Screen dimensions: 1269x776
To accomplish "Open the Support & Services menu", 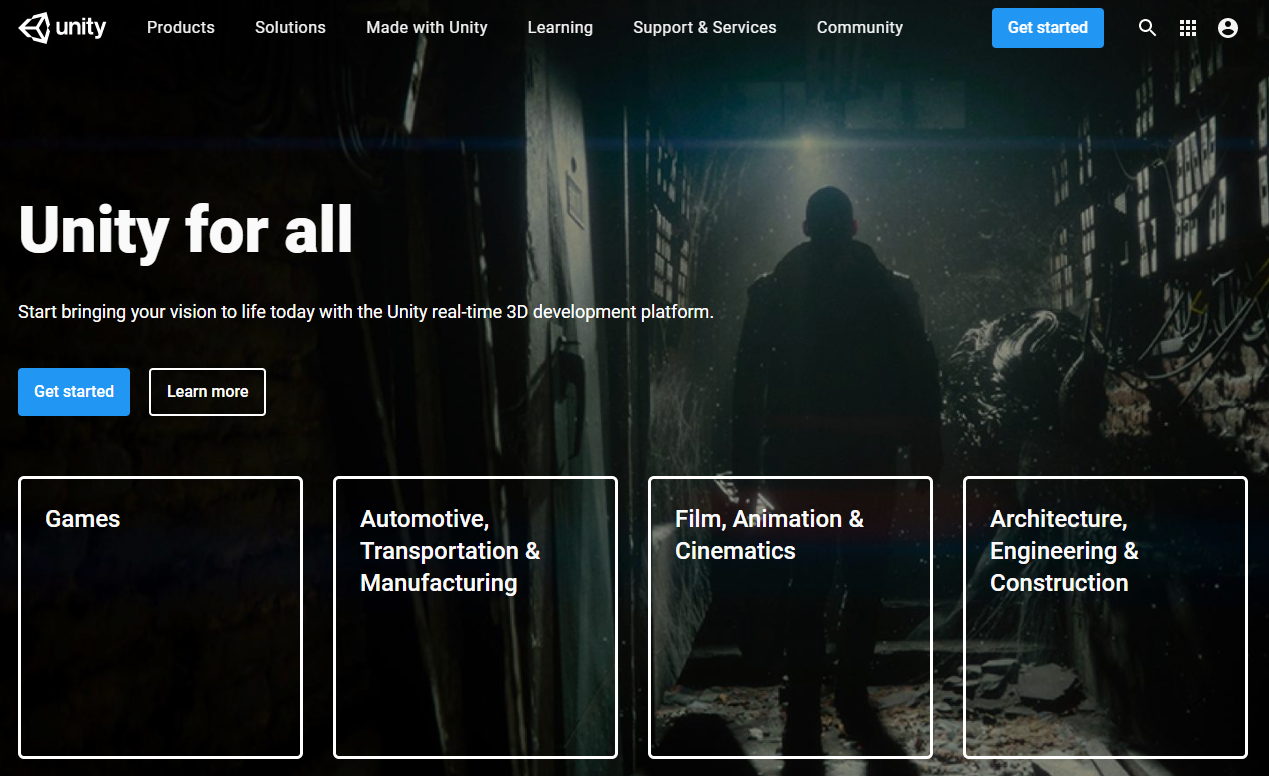I will pyautogui.click(x=705, y=28).
